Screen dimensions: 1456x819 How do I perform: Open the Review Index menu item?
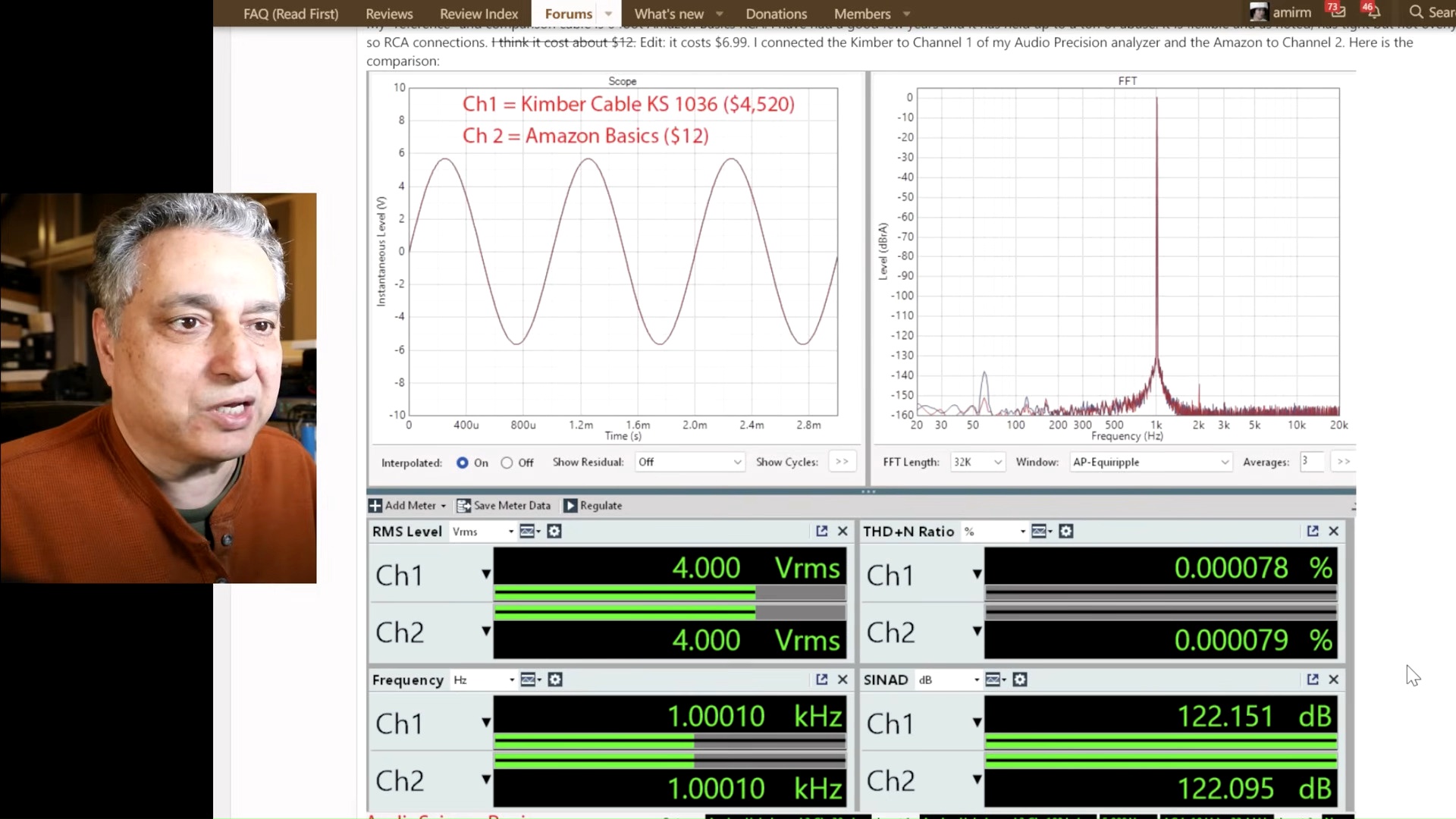[x=479, y=14]
